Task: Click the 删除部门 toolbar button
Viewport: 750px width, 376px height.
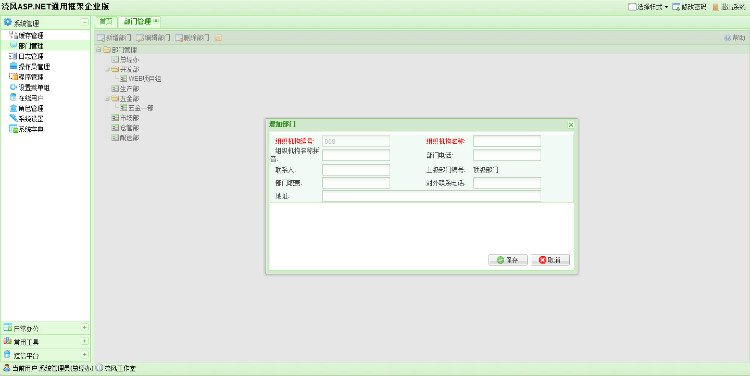Action: [192, 37]
